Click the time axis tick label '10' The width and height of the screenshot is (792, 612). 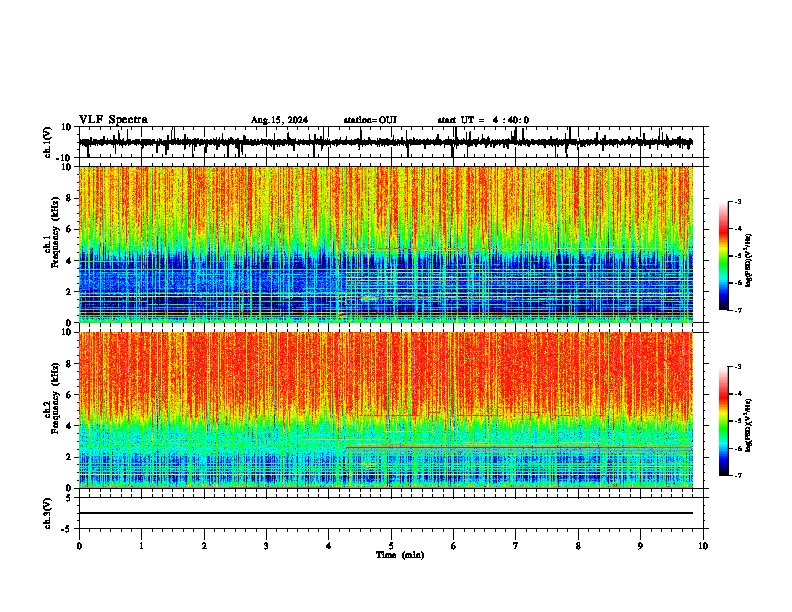point(703,546)
